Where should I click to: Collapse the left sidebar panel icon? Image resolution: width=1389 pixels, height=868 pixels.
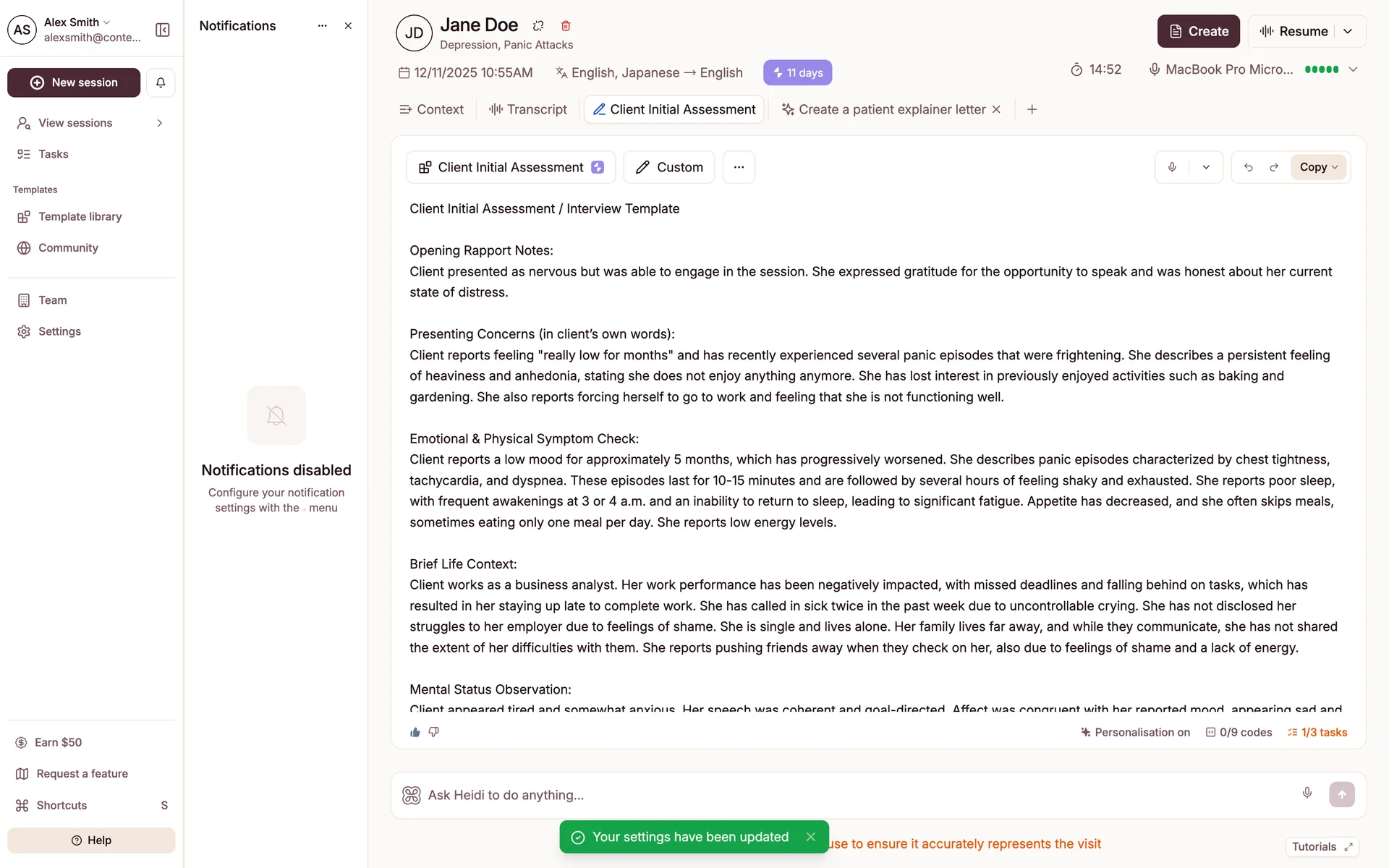163,30
